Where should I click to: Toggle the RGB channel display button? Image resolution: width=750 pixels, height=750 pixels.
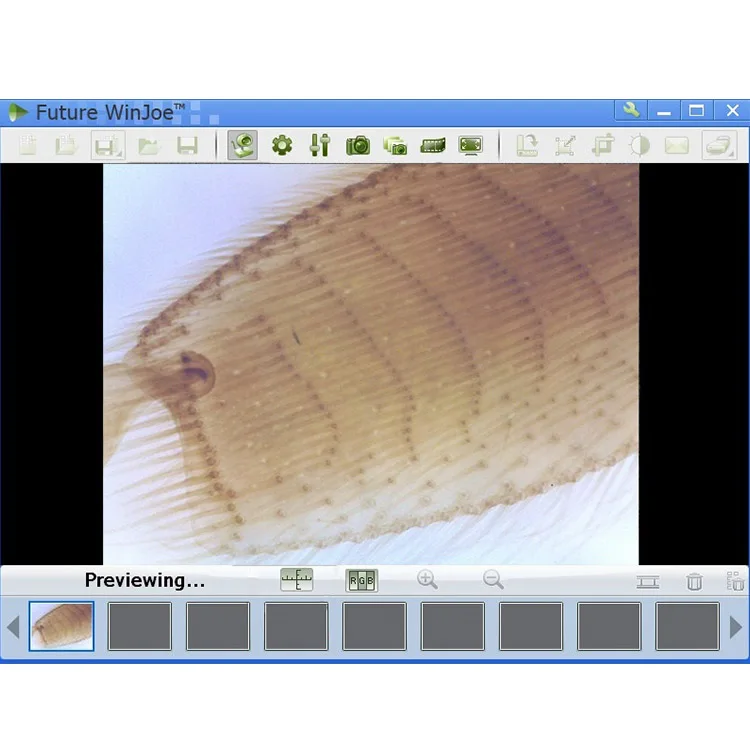(x=362, y=580)
